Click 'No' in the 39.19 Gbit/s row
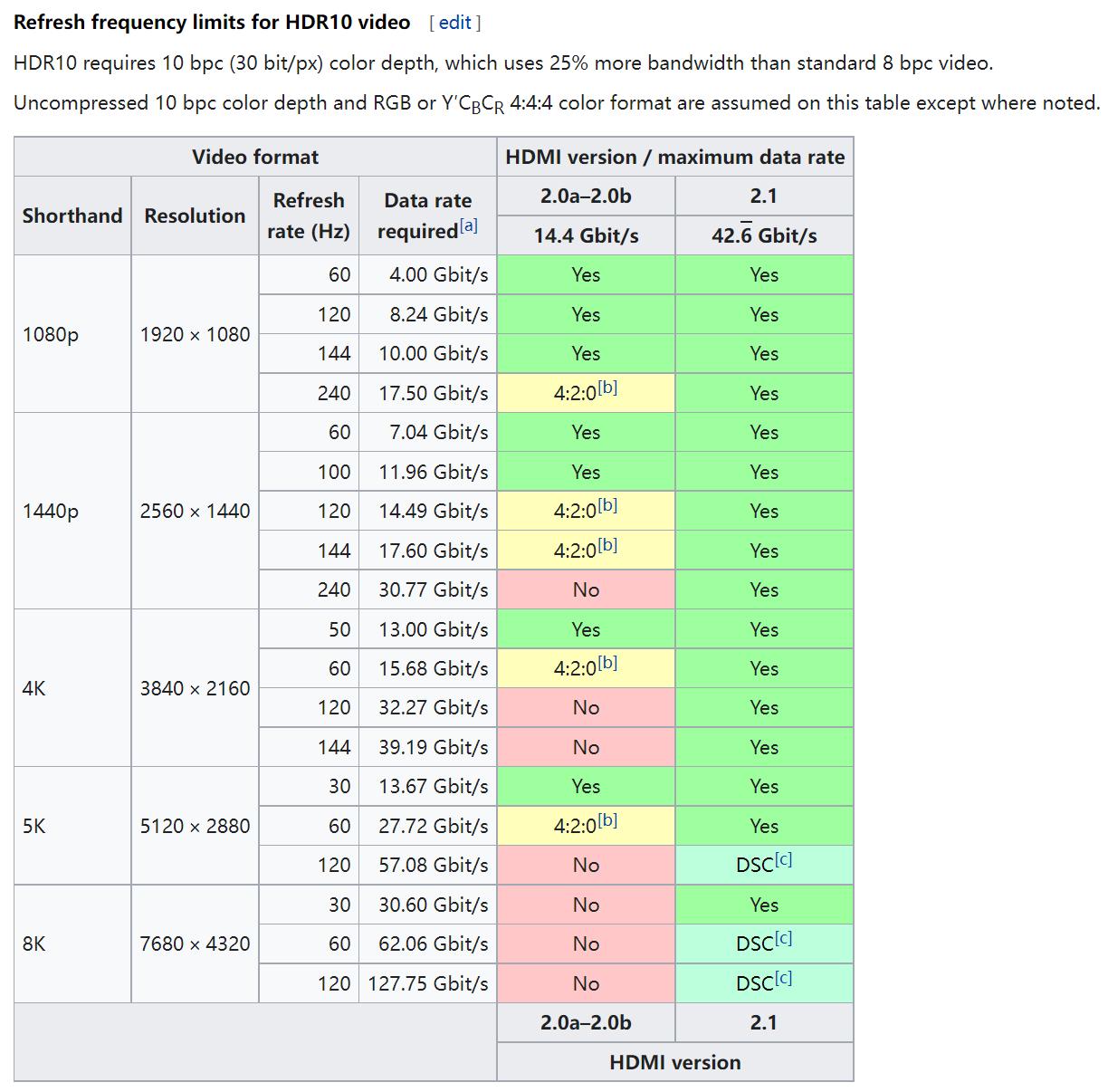Image resolution: width=1108 pixels, height=1092 pixels. coord(587,747)
